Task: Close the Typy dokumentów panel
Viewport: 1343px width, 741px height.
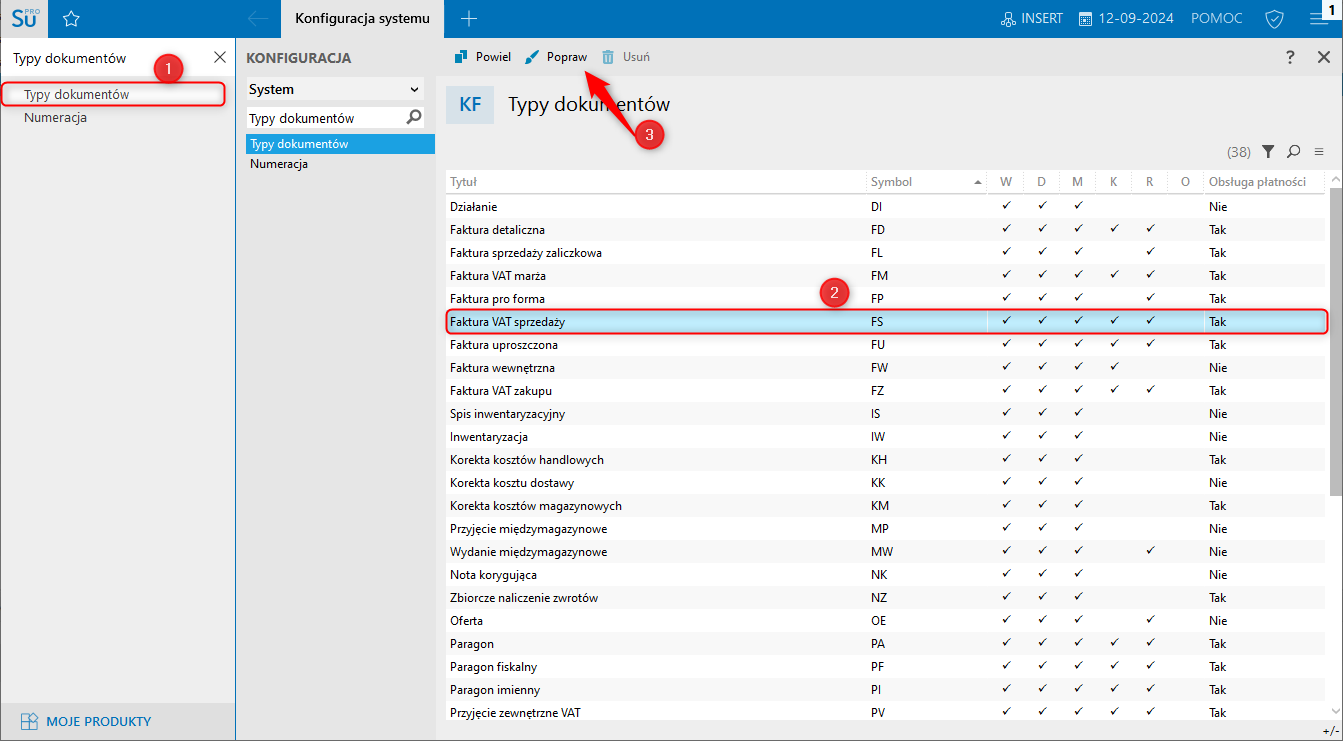Action: pos(1323,57)
